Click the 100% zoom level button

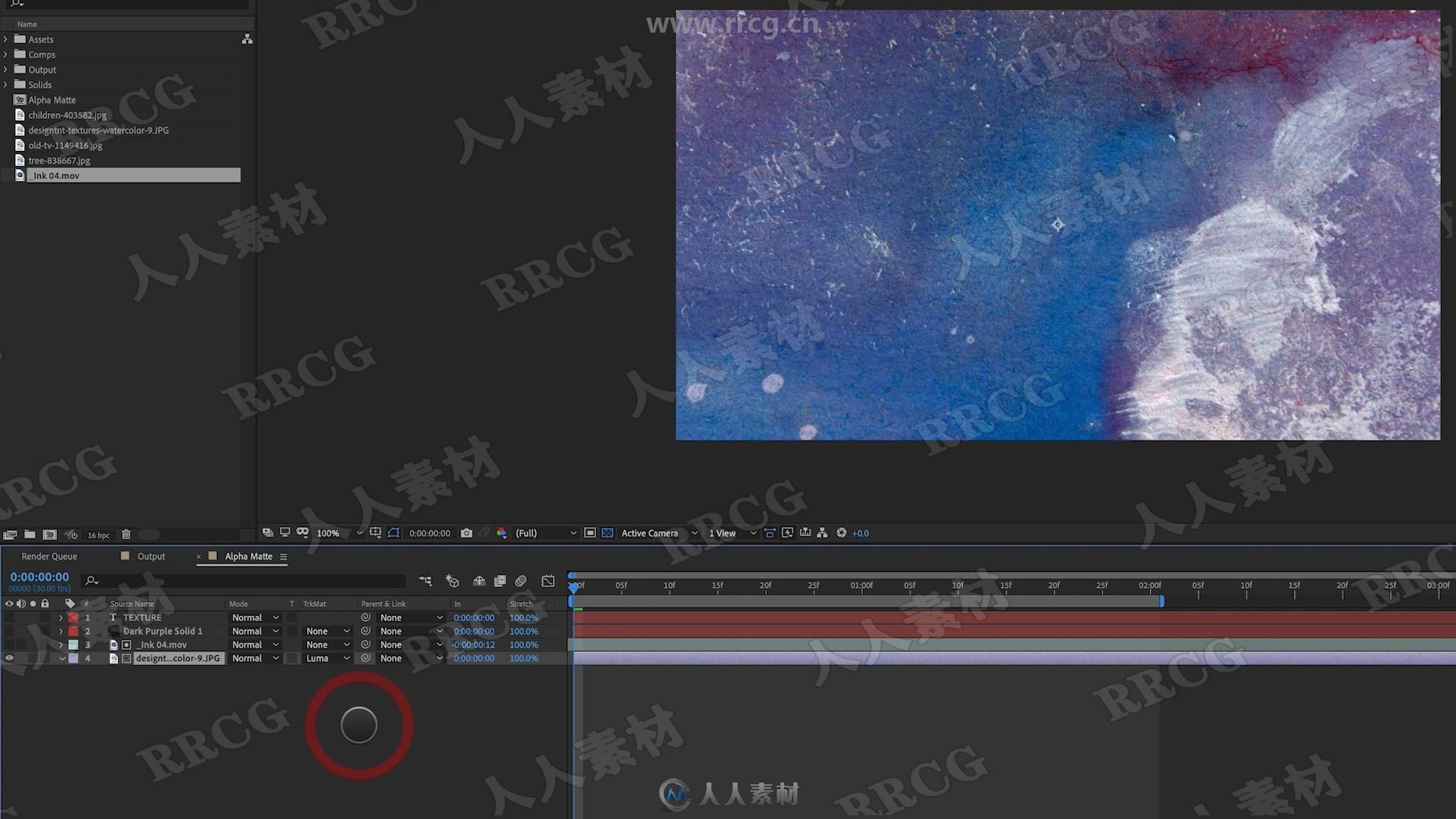pos(328,532)
